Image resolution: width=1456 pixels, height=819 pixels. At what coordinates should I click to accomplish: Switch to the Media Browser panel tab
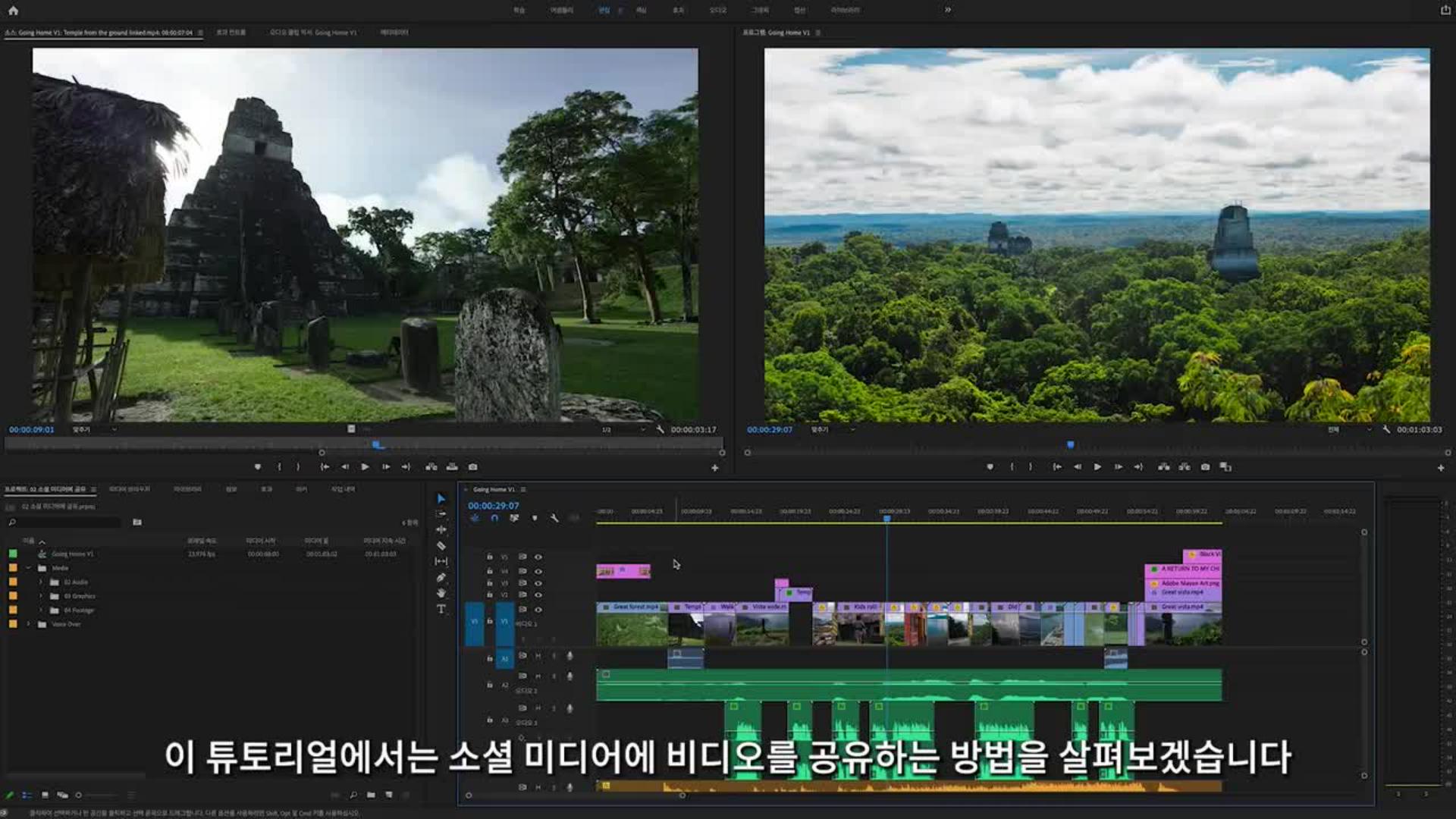(x=129, y=489)
